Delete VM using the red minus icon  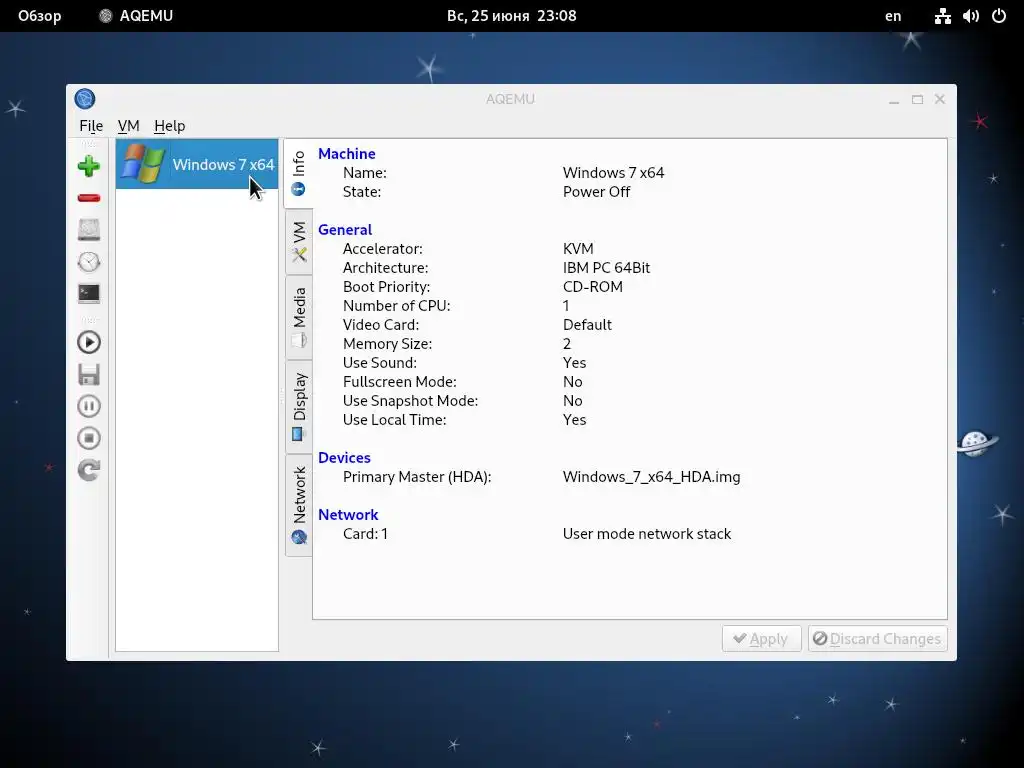click(x=89, y=198)
